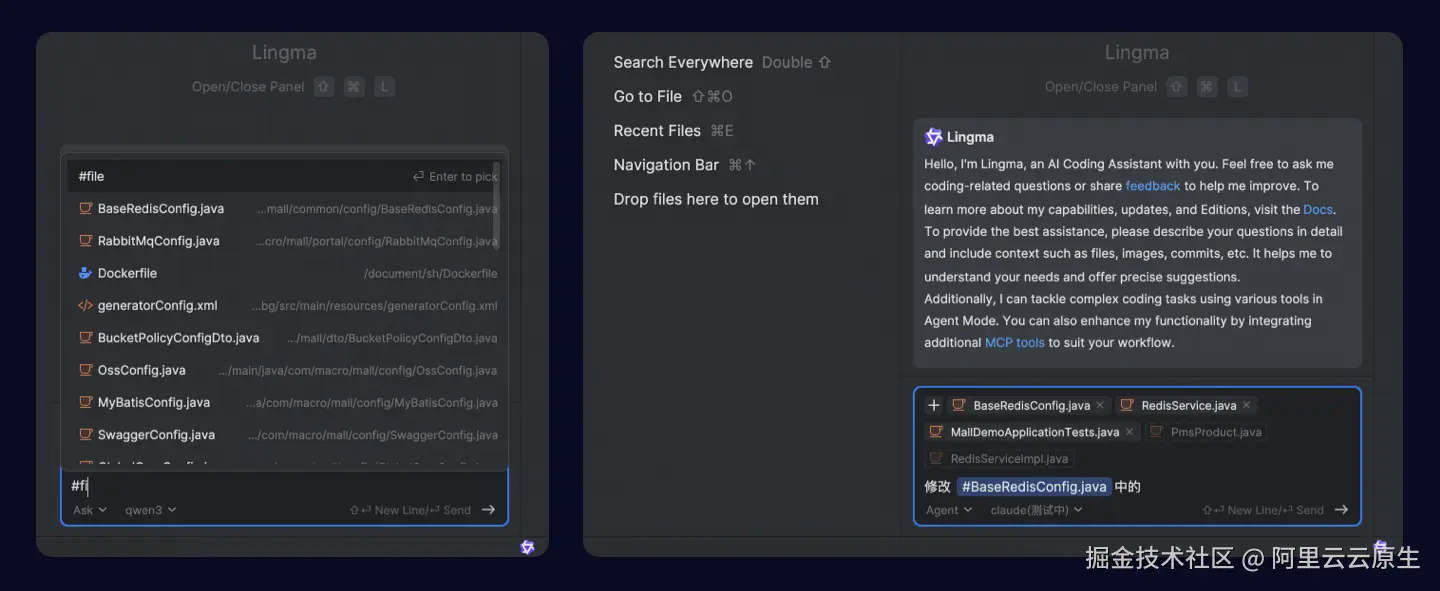Choose Dockerfile in the file picker

coord(282,273)
